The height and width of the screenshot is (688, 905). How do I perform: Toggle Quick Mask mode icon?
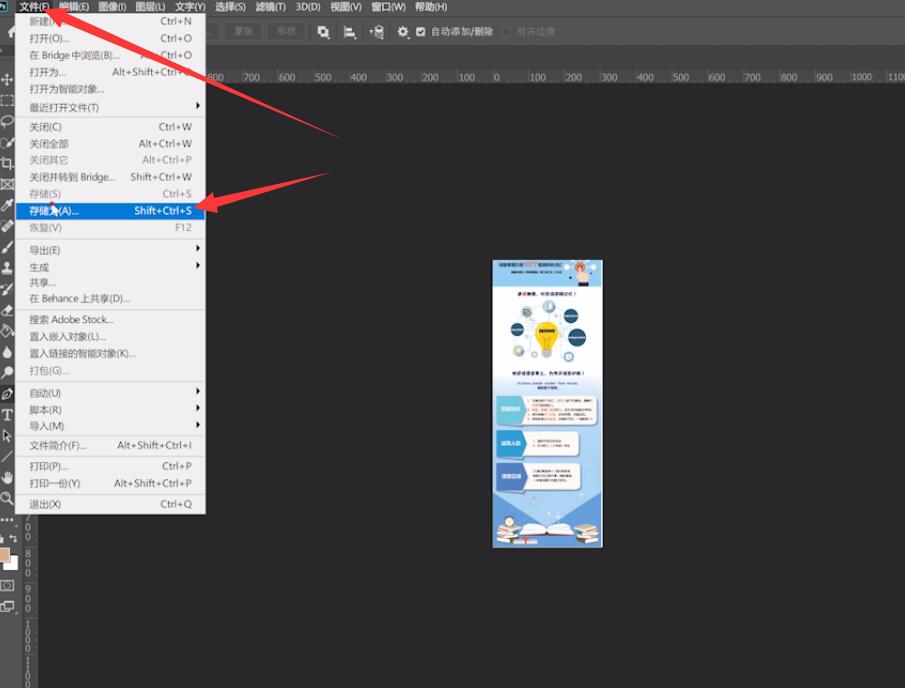[x=7, y=586]
